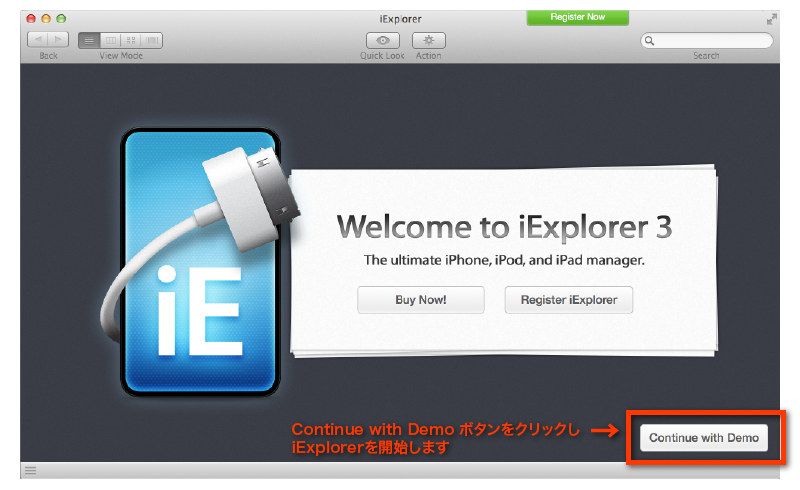
Task: Open the Action gear menu
Action: click(429, 40)
